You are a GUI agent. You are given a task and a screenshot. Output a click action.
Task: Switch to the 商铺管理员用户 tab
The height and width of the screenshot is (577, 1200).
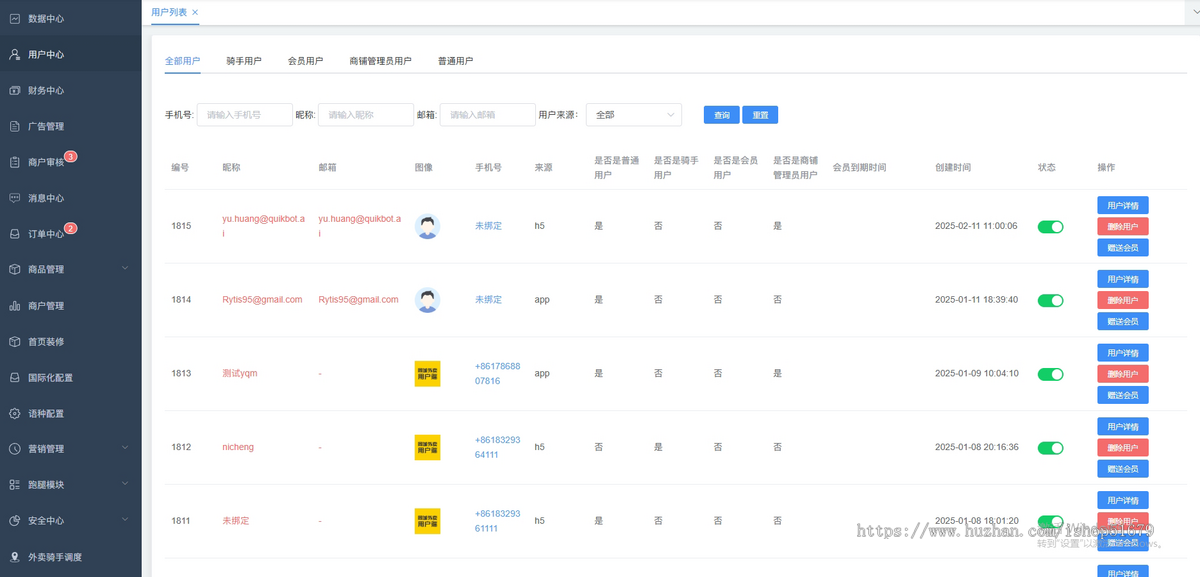pos(380,61)
